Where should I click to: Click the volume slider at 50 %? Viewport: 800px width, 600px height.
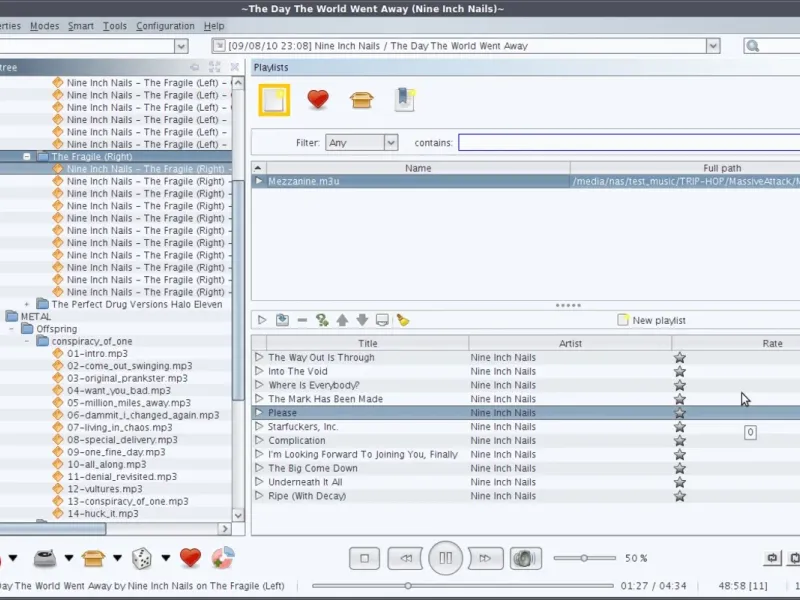[x=585, y=558]
